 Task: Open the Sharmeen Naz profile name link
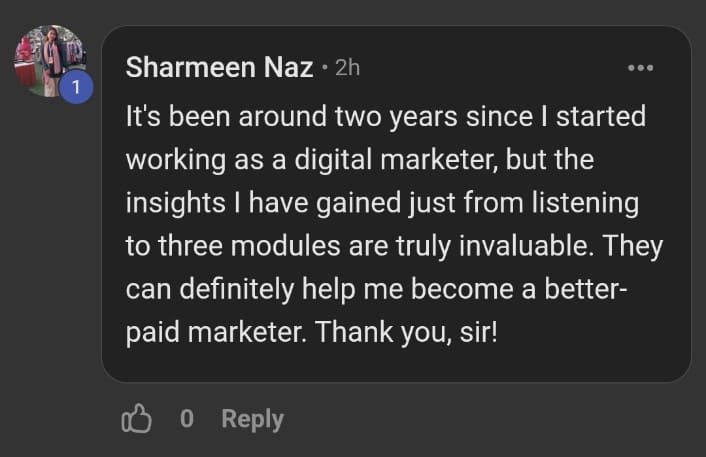tap(219, 68)
